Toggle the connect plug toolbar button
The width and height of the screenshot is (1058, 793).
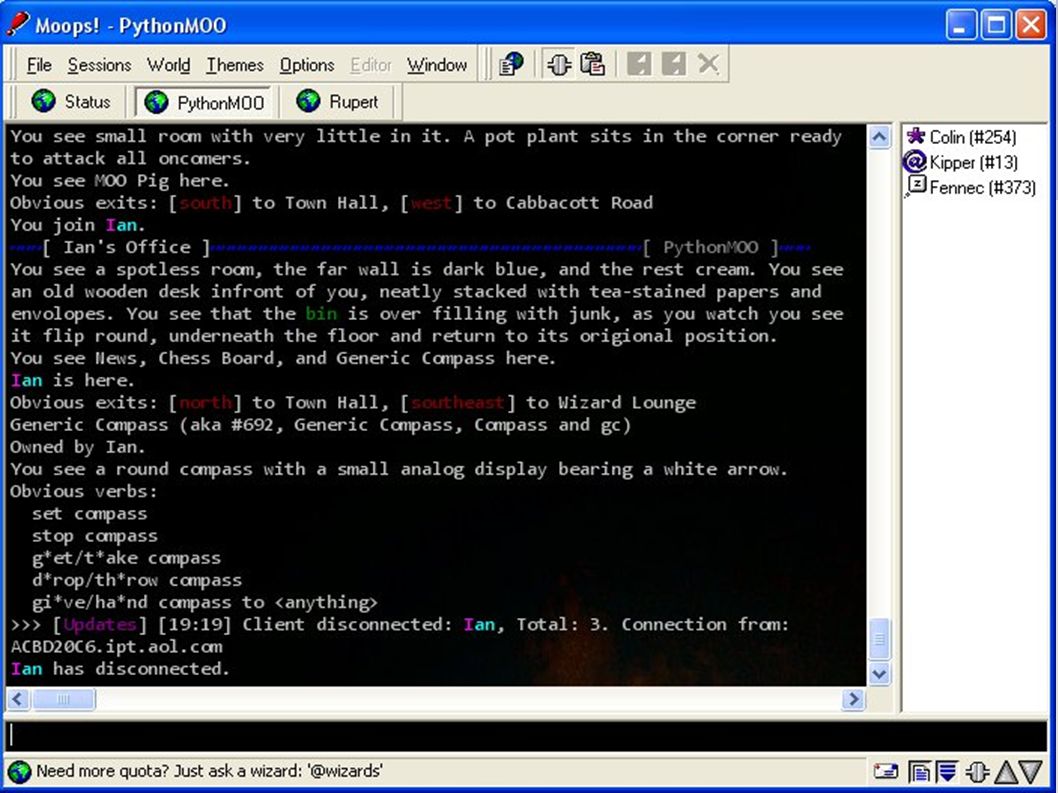[557, 65]
